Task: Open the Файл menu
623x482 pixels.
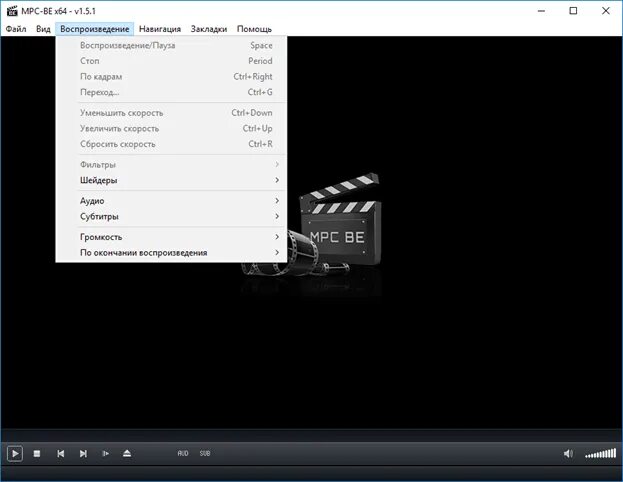Action: click(x=16, y=29)
